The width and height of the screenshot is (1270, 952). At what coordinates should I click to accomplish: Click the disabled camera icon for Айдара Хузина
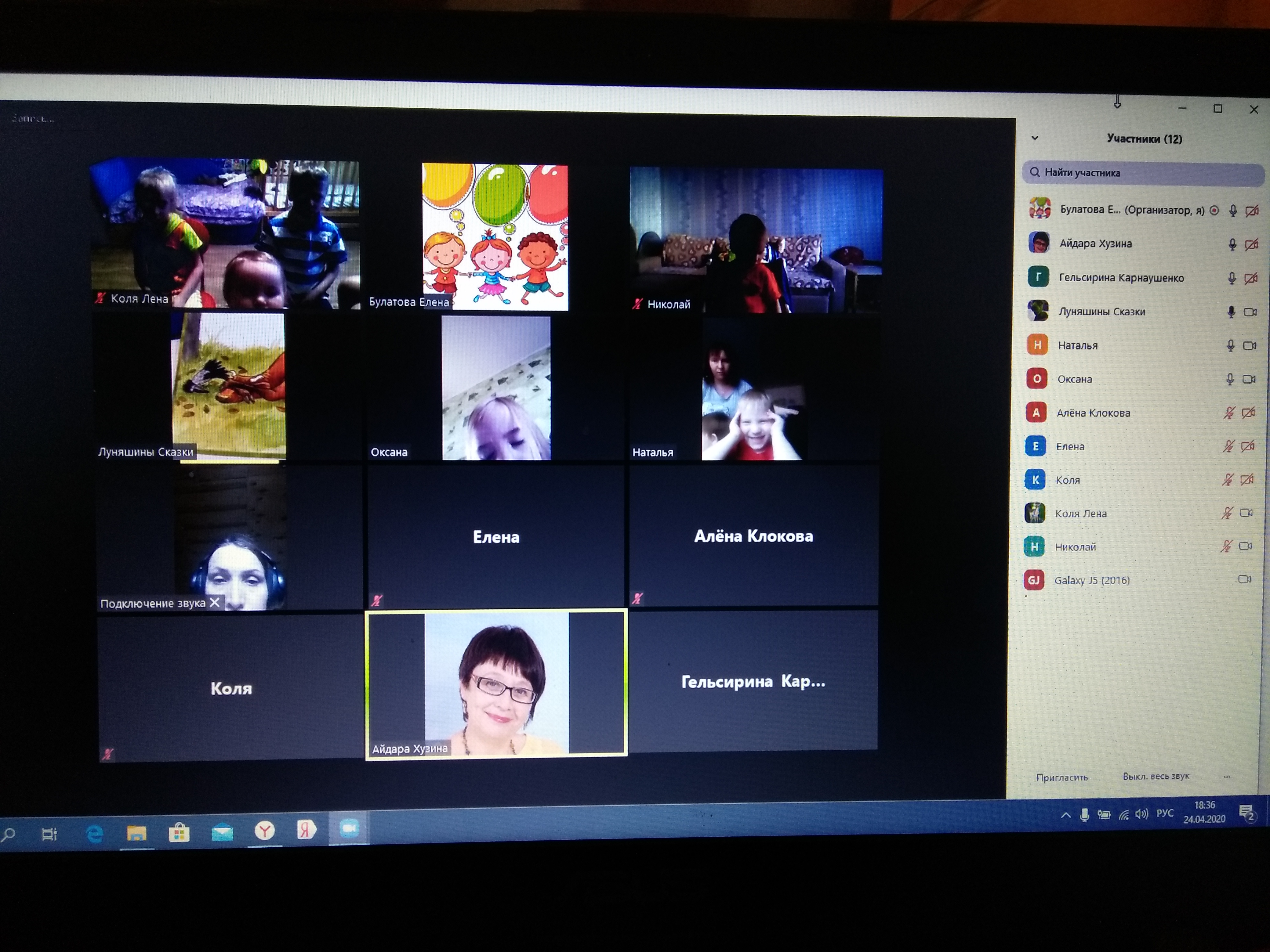point(1251,244)
